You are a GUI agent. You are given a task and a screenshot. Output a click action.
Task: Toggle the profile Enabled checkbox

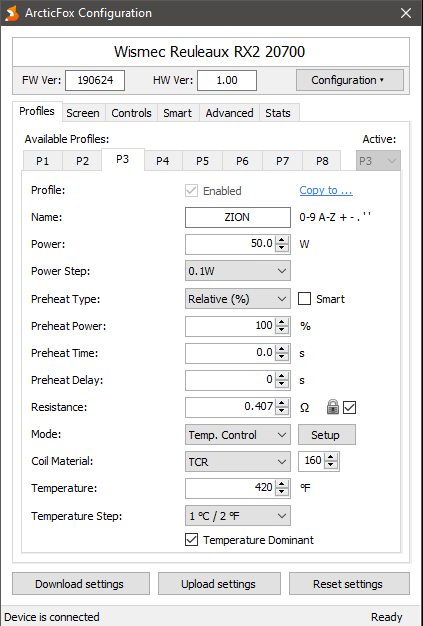[192, 190]
